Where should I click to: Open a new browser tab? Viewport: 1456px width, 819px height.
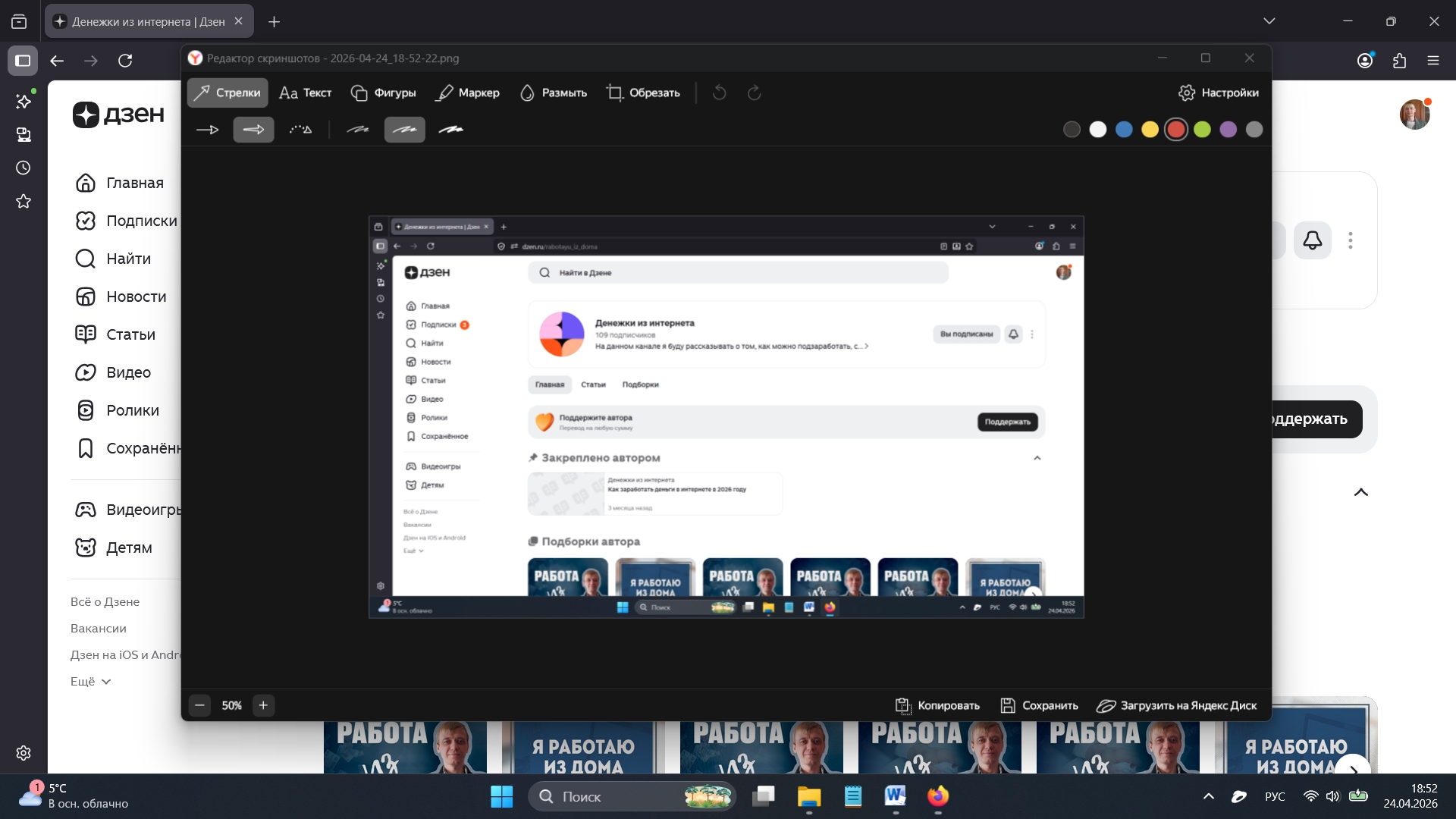click(x=274, y=21)
